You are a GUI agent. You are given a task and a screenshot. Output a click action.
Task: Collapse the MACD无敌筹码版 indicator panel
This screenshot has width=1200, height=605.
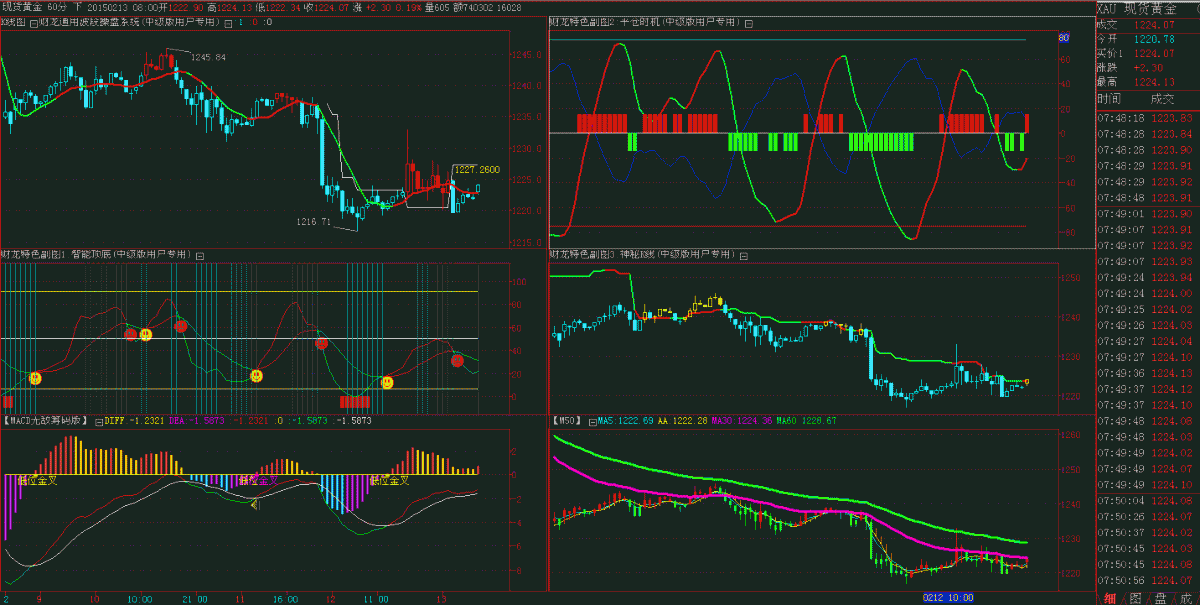pyautogui.click(x=98, y=421)
